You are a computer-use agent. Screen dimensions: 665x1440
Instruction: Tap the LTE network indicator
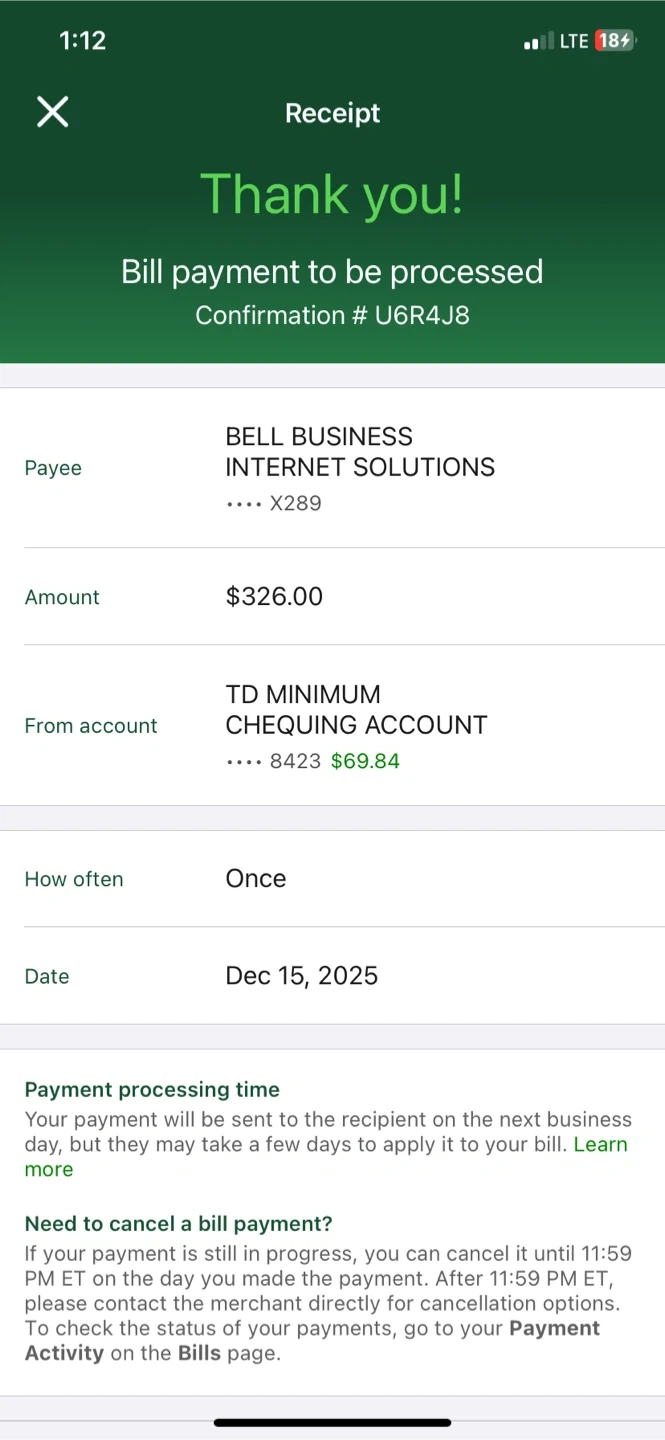(x=574, y=41)
